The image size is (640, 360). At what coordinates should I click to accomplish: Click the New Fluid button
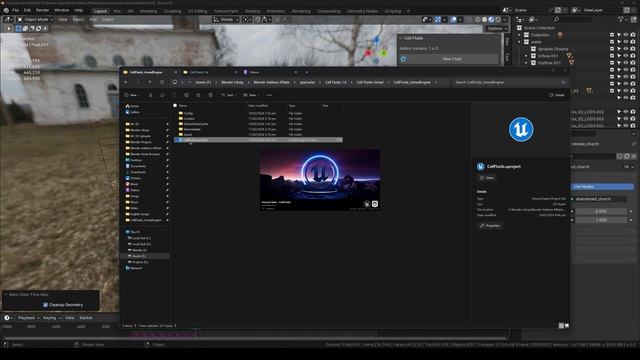[452, 59]
